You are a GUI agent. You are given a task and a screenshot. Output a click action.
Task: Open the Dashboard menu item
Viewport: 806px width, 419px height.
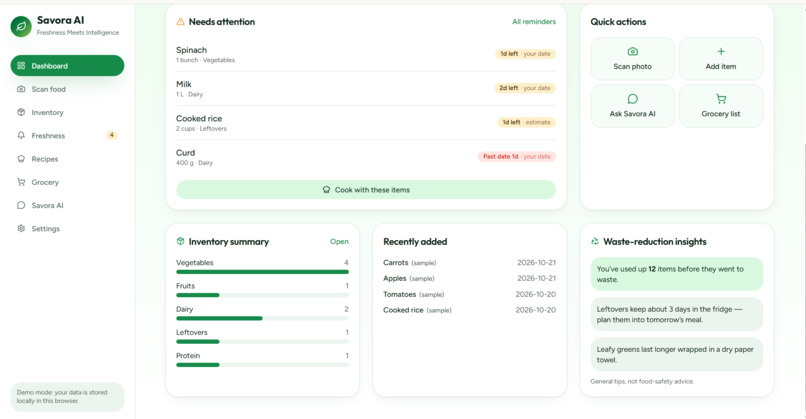pyautogui.click(x=67, y=66)
